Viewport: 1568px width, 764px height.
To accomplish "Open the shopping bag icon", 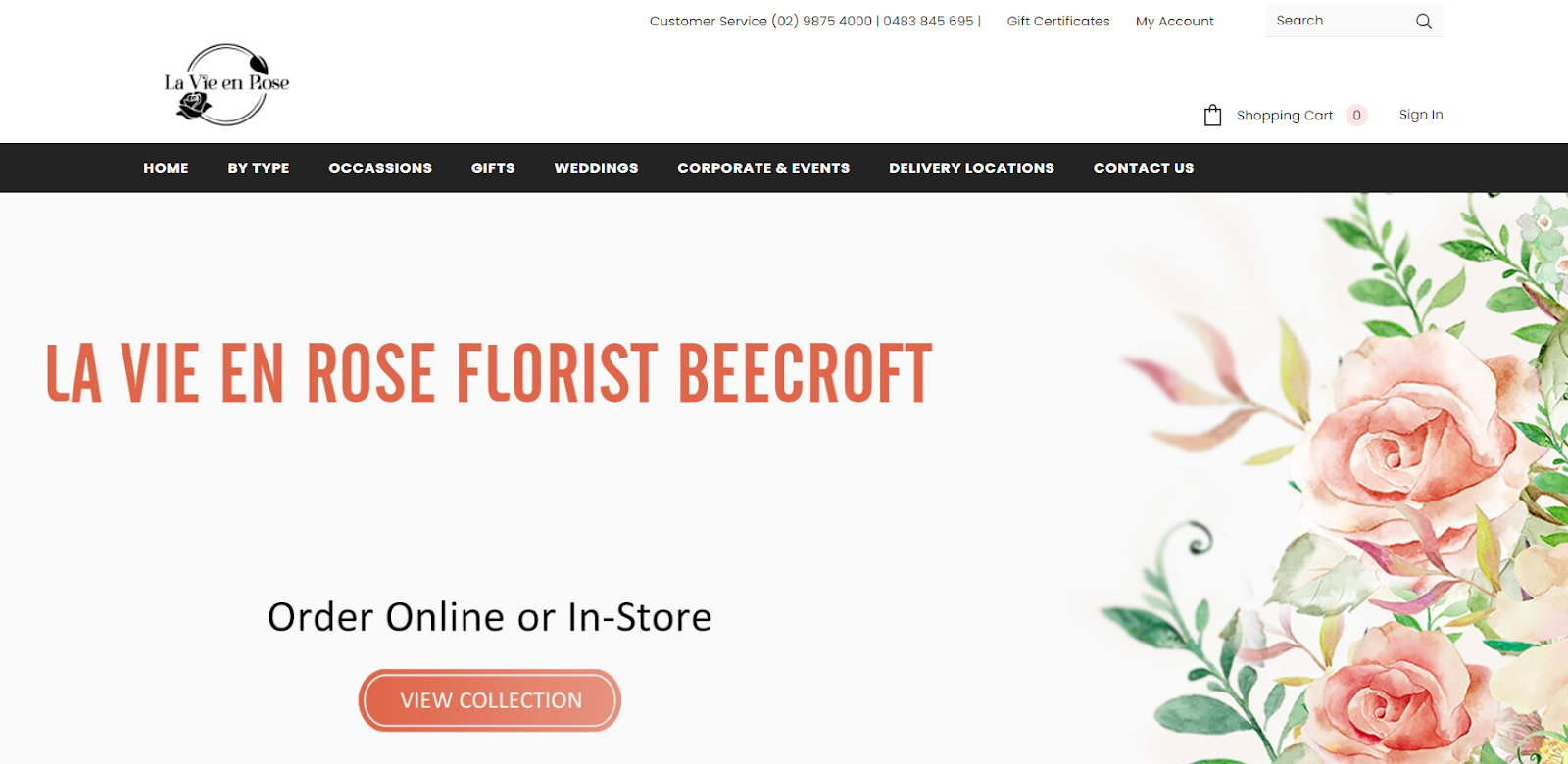I will coord(1212,116).
